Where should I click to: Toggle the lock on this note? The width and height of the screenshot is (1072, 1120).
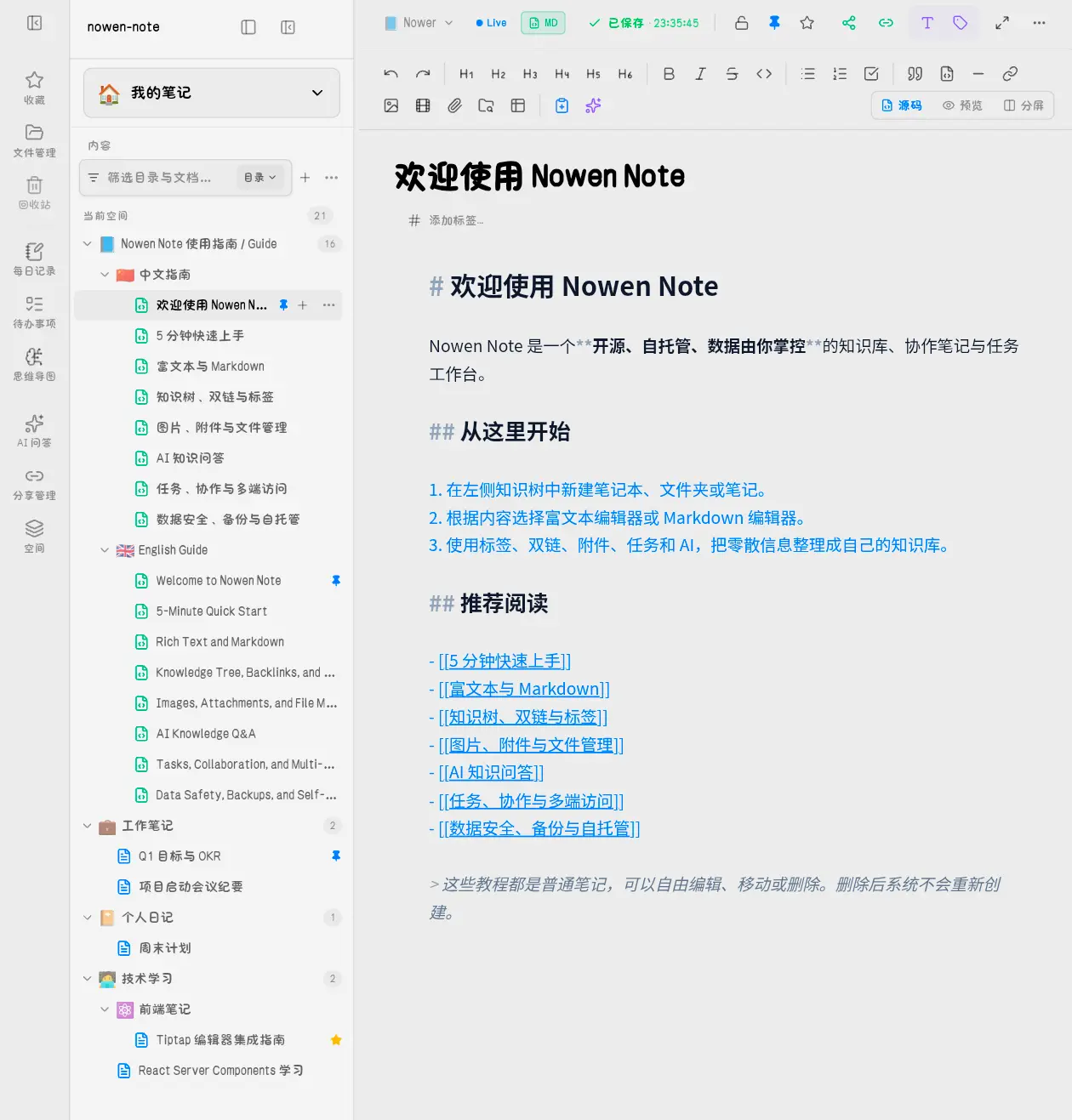pyautogui.click(x=742, y=23)
